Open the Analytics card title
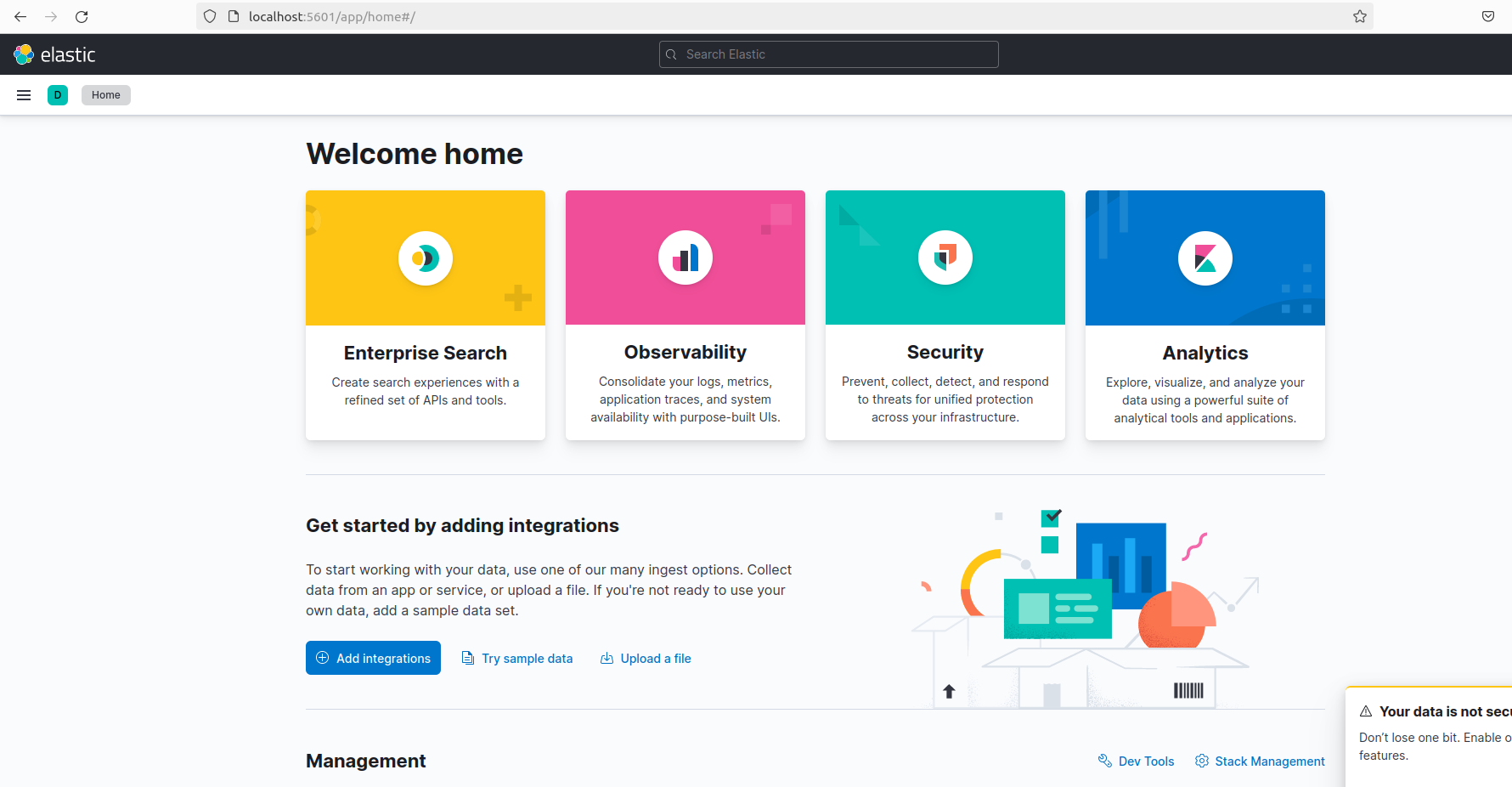This screenshot has width=1512, height=787. pos(1205,353)
